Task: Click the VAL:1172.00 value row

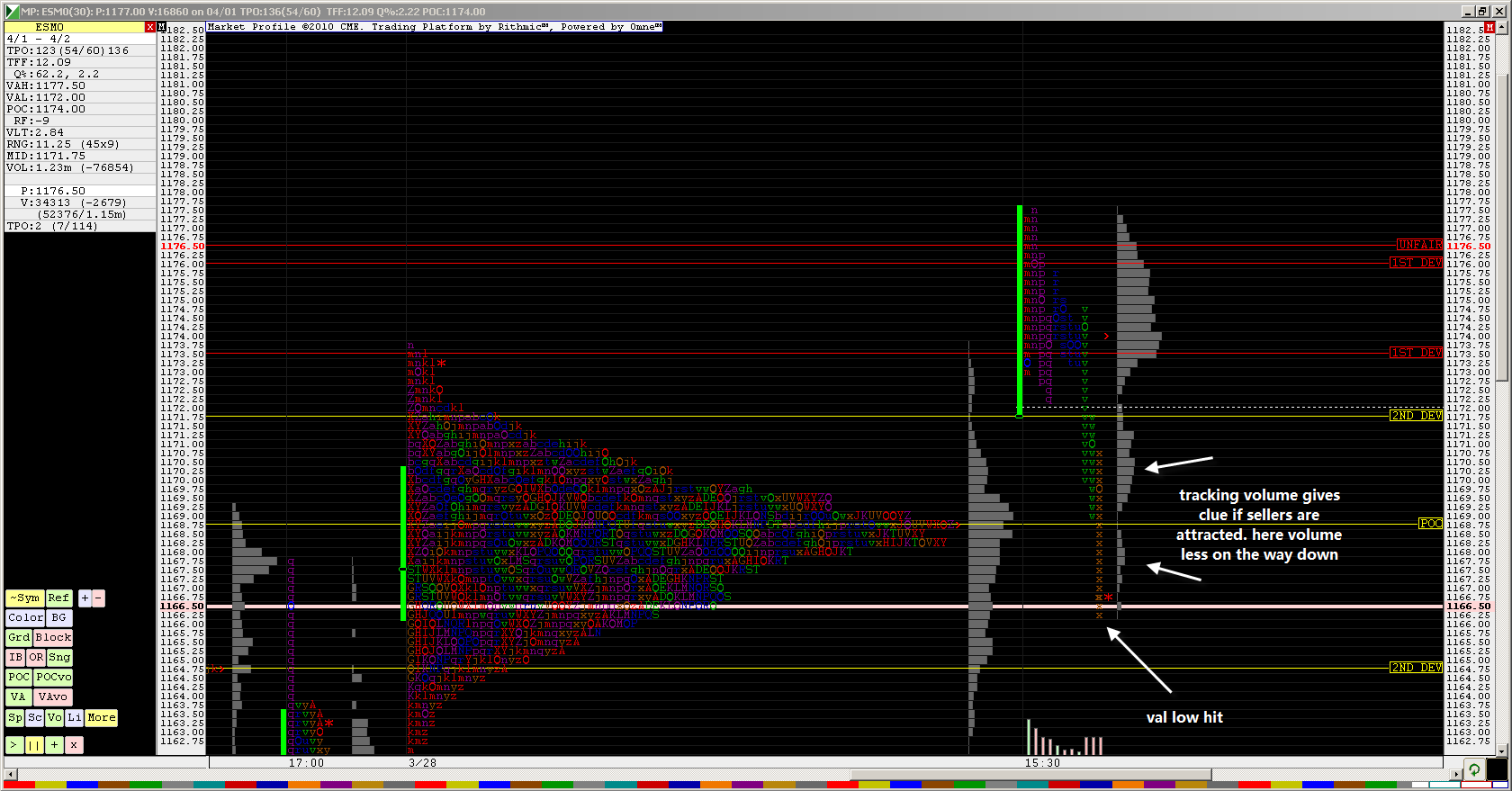Action: [x=80, y=97]
